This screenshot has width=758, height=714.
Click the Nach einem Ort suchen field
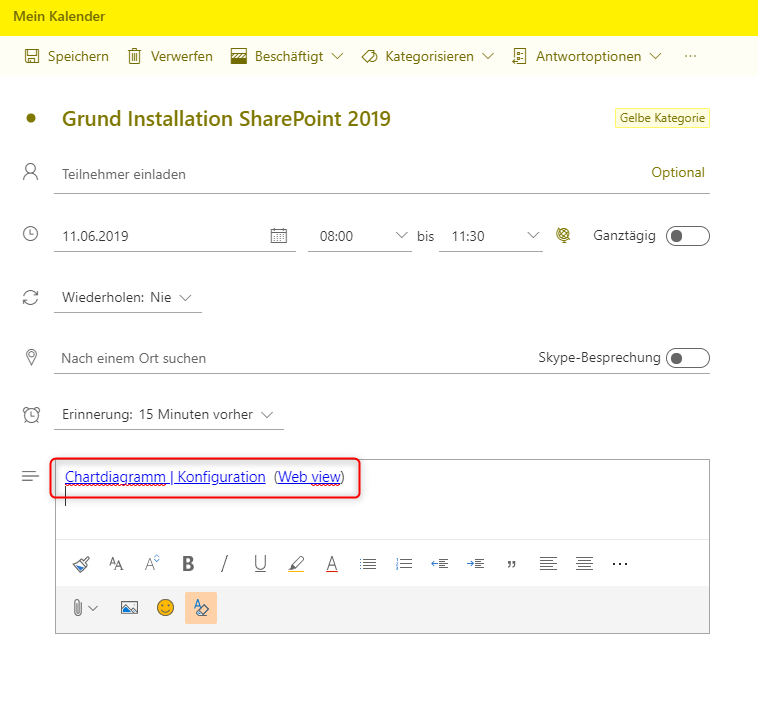tap(290, 358)
